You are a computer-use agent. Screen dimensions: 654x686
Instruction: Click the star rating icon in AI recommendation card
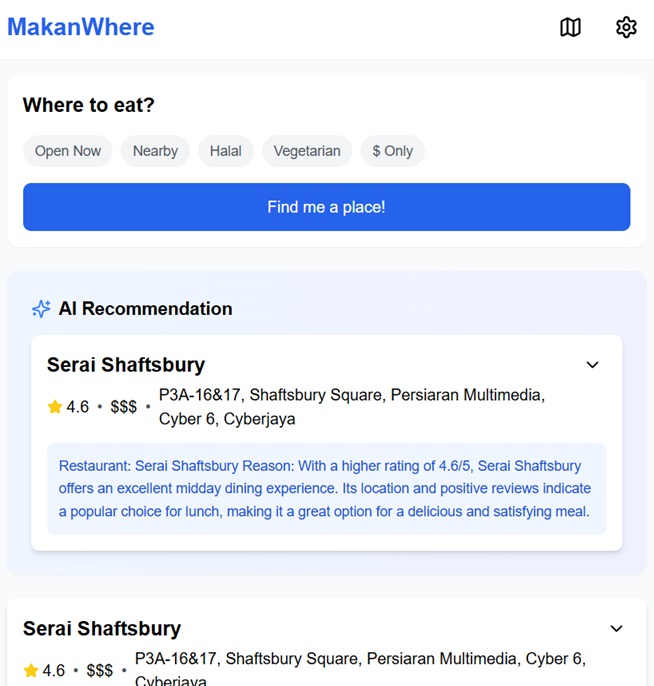click(x=55, y=407)
